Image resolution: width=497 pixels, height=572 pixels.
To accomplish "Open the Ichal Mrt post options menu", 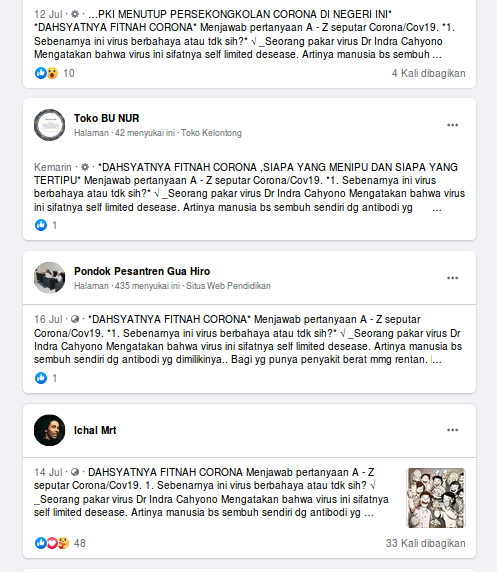I will coord(452,430).
